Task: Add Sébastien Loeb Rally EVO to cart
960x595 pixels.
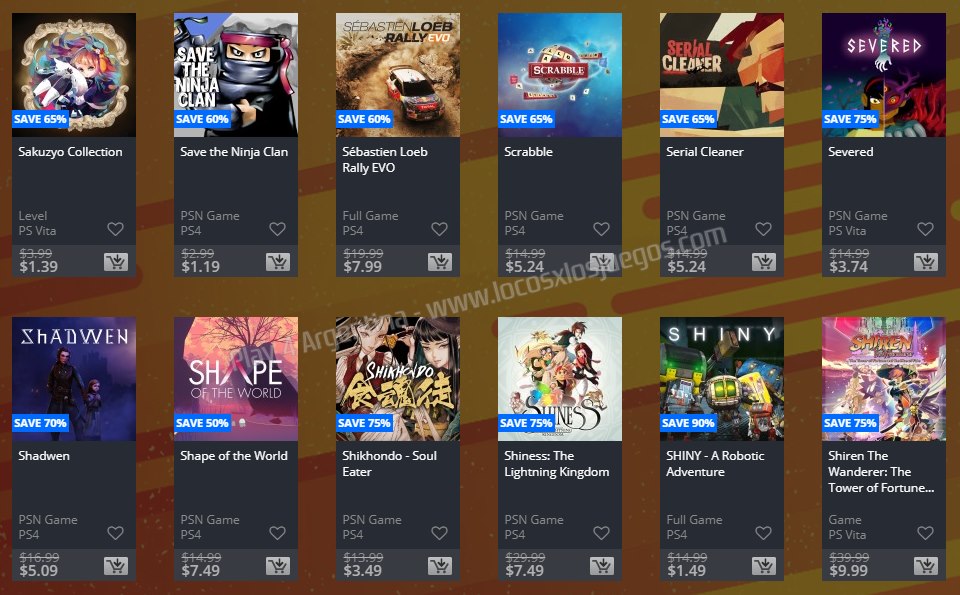Action: (x=440, y=262)
